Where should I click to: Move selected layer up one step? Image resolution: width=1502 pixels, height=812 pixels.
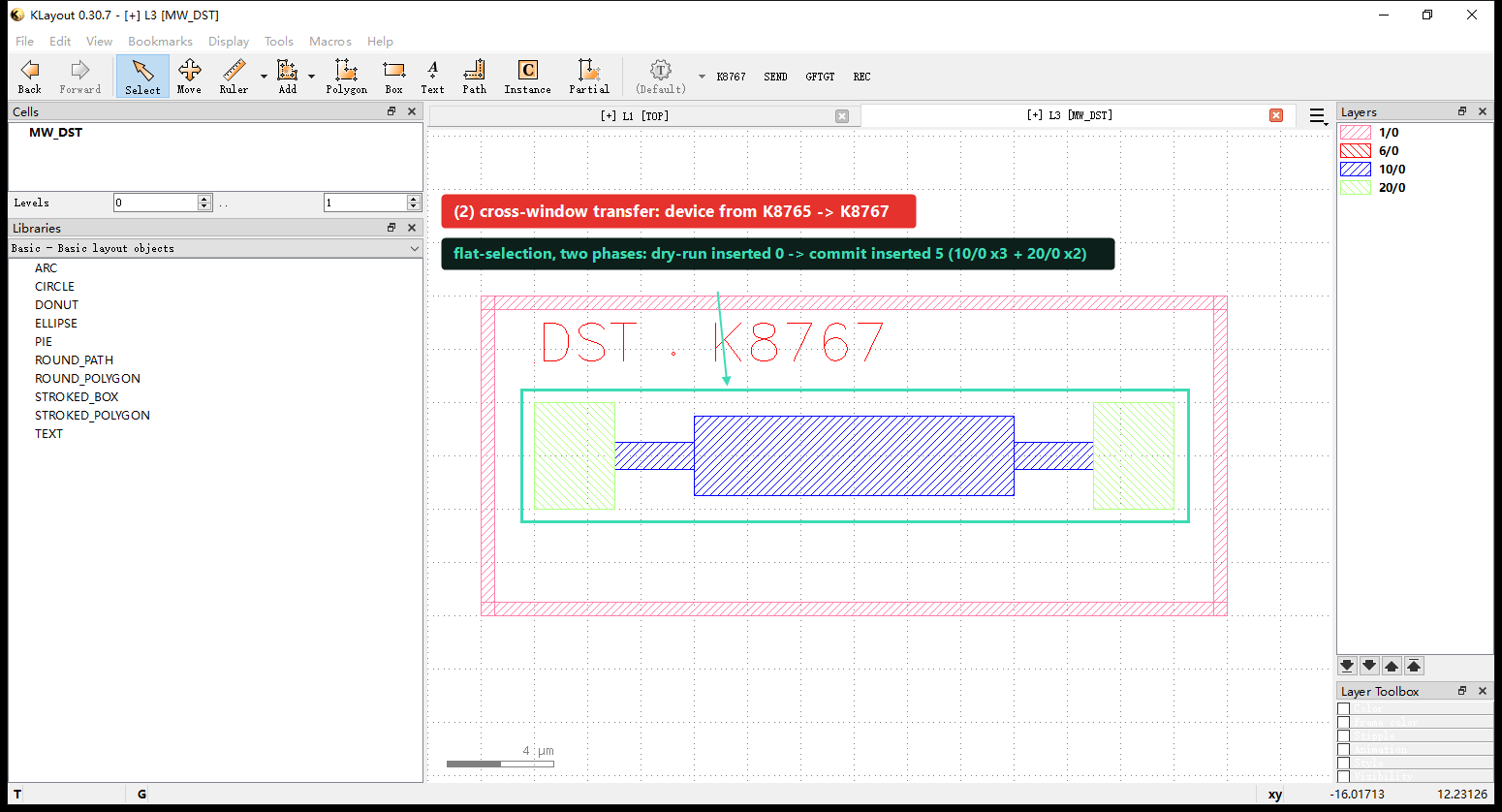point(1392,666)
